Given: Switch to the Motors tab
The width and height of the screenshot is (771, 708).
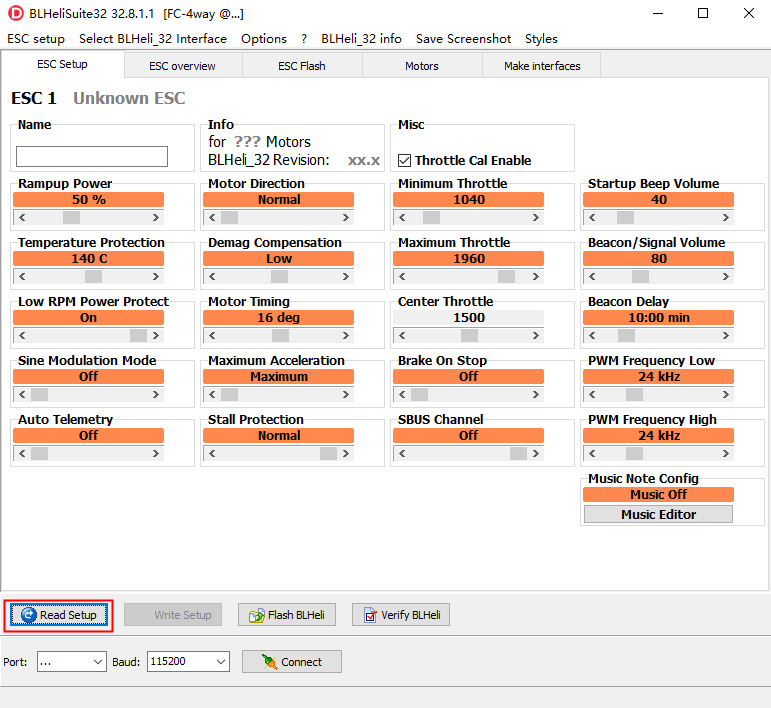Looking at the screenshot, I should click(x=422, y=66).
